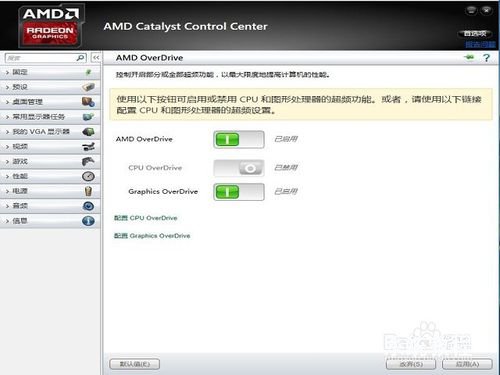Toggle the AMD OverDrive switch
Screen dimensions: 500x375
pos(239,139)
